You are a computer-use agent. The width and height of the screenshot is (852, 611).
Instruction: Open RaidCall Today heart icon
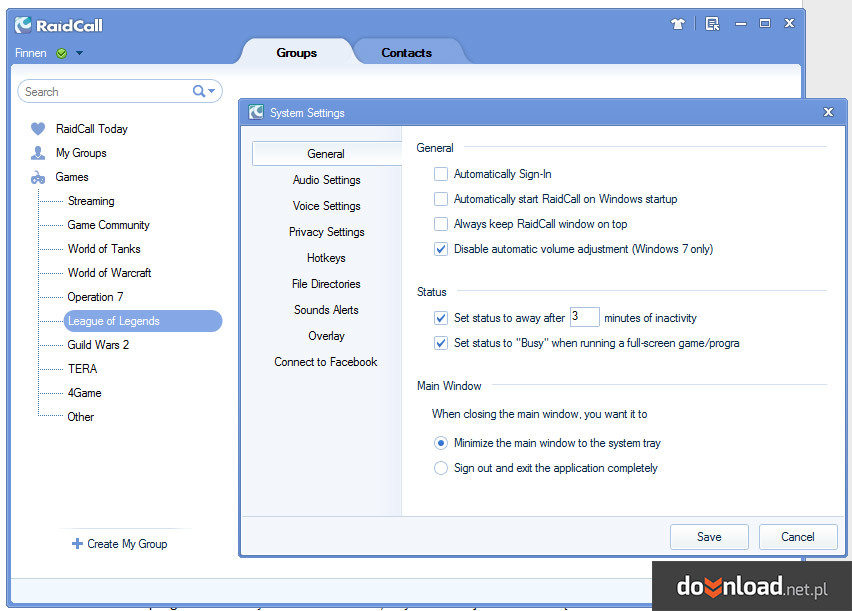38,129
